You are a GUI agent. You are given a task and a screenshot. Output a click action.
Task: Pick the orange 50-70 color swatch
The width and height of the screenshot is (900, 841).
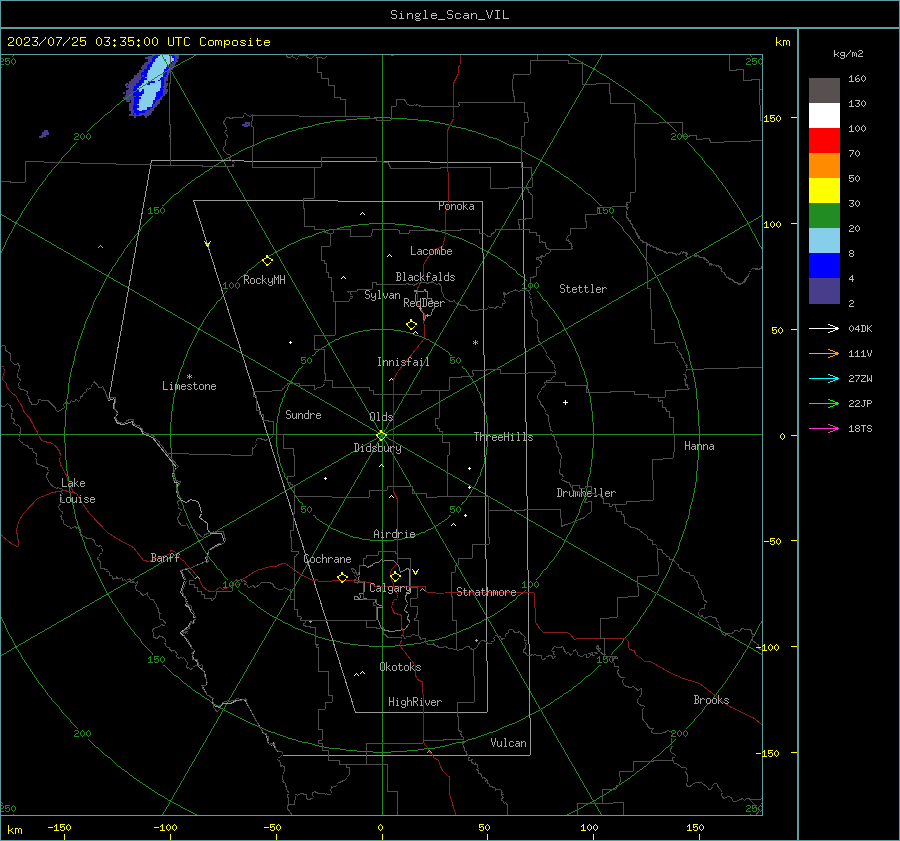(824, 166)
